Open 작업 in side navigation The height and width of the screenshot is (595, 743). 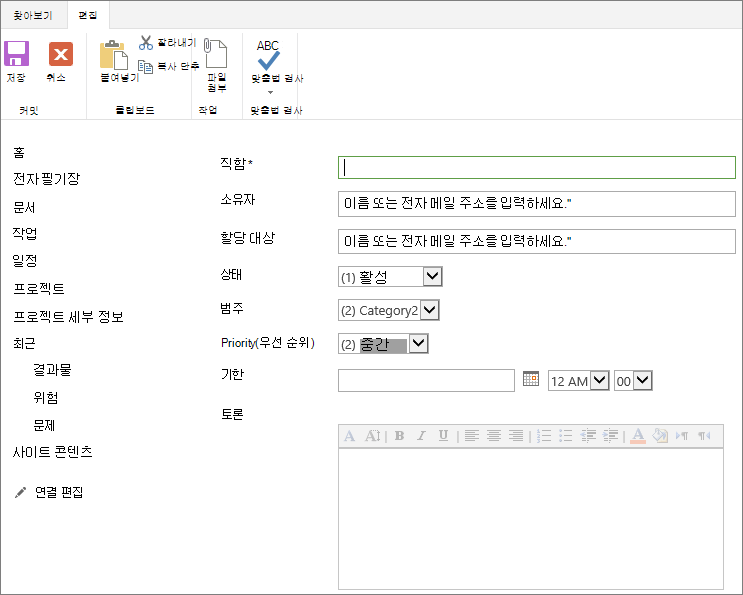point(25,234)
